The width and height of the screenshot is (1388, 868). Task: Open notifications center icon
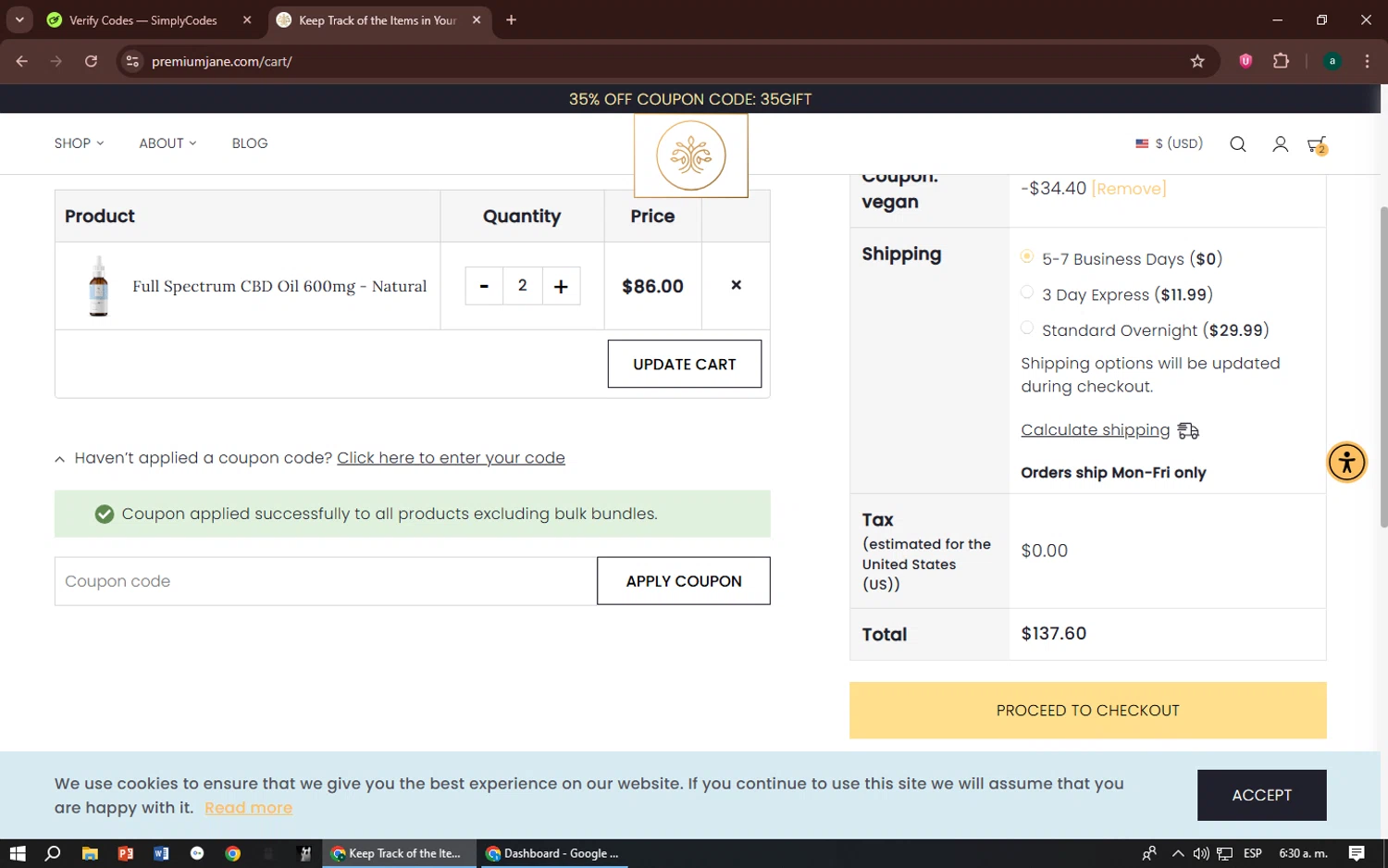(1357, 853)
